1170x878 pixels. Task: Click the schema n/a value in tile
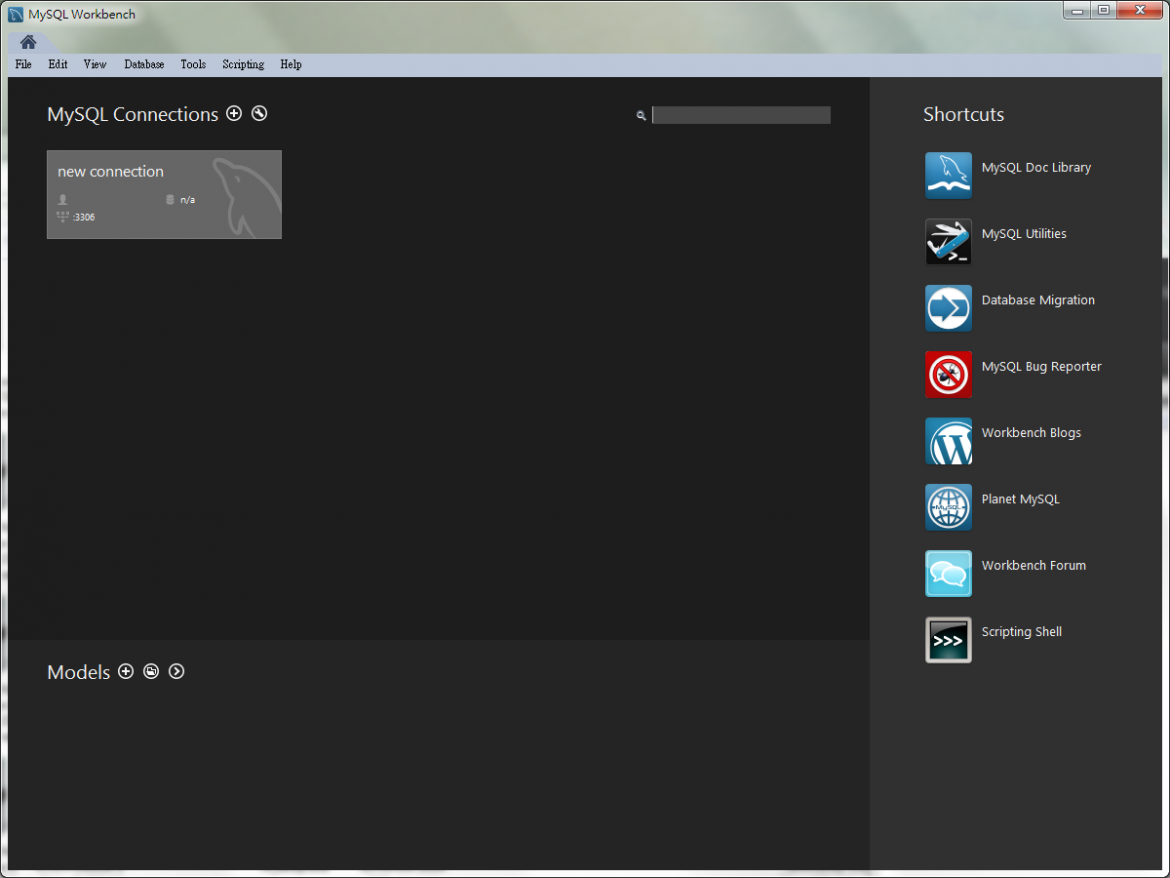point(187,200)
